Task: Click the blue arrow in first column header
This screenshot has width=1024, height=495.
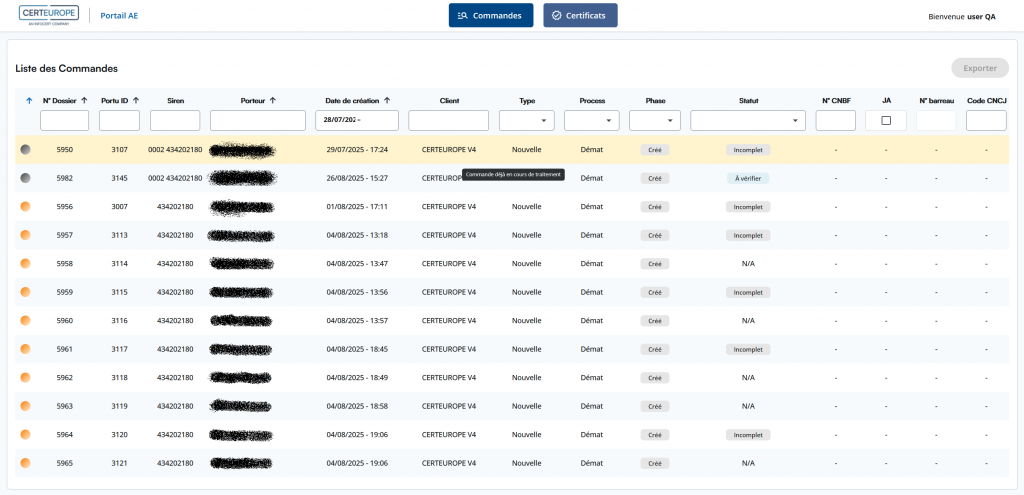Action: pos(28,100)
